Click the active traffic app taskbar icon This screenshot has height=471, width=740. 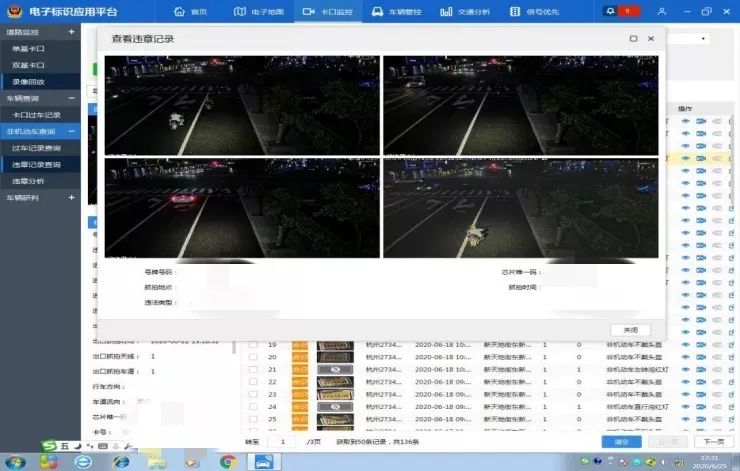264,462
